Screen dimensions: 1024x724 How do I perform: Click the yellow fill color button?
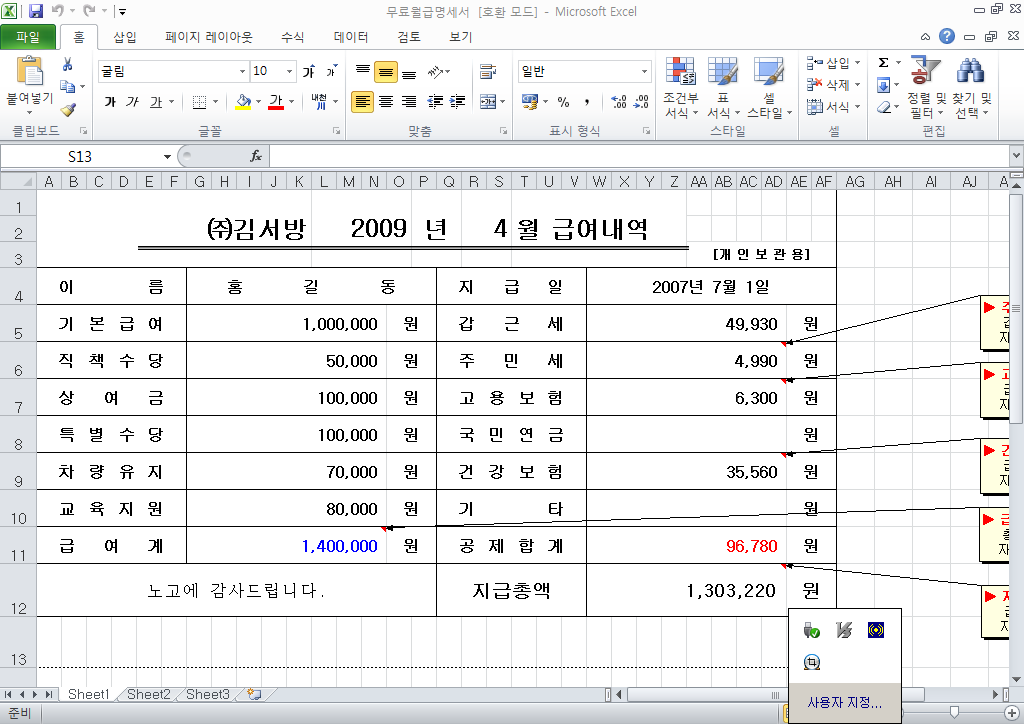click(243, 102)
